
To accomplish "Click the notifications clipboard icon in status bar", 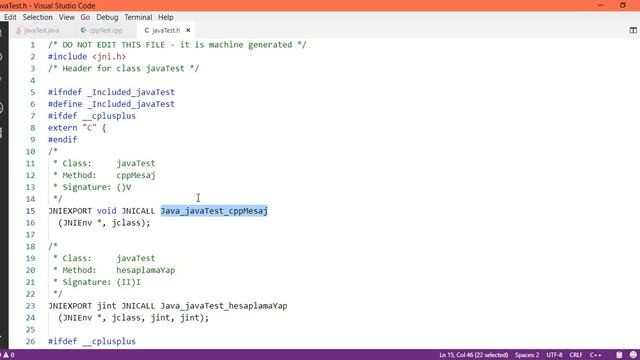I will [x=619, y=355].
